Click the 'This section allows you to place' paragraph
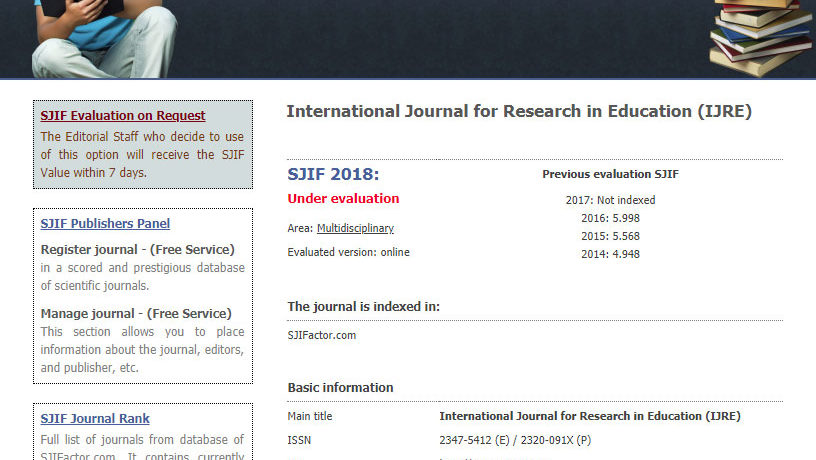Image resolution: width=816 pixels, height=460 pixels. pos(143,350)
